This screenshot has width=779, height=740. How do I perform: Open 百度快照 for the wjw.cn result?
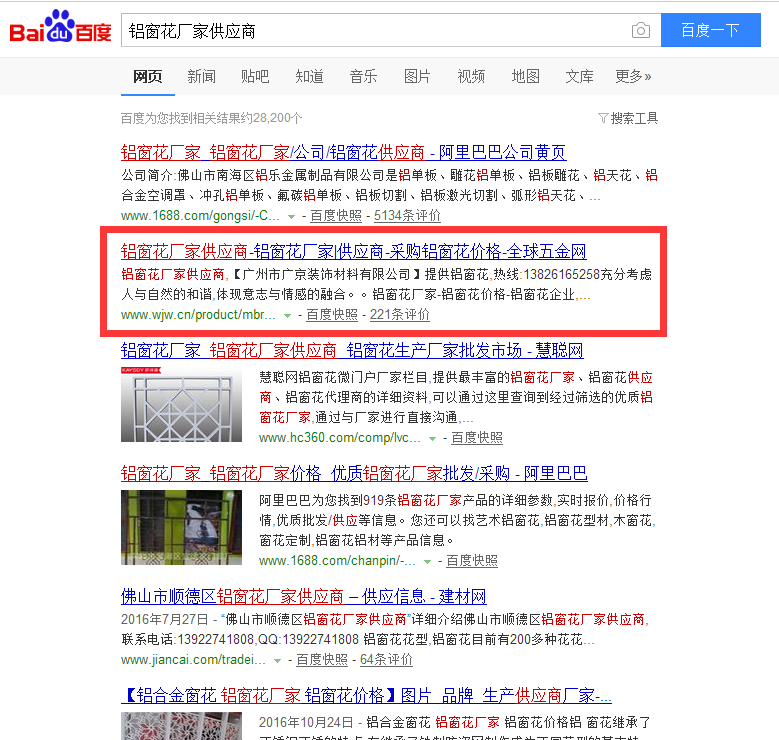point(332,315)
